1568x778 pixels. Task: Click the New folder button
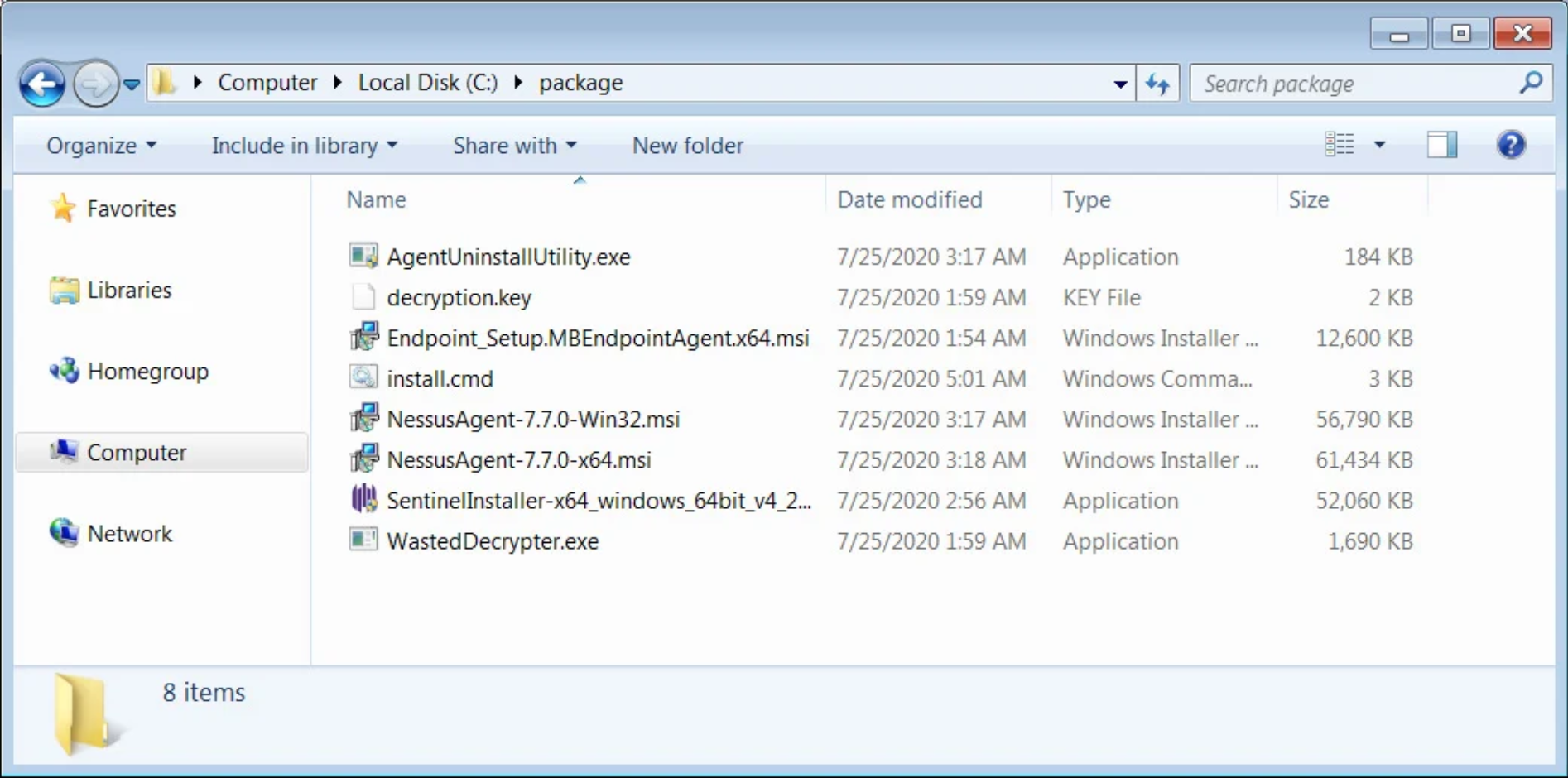(687, 146)
